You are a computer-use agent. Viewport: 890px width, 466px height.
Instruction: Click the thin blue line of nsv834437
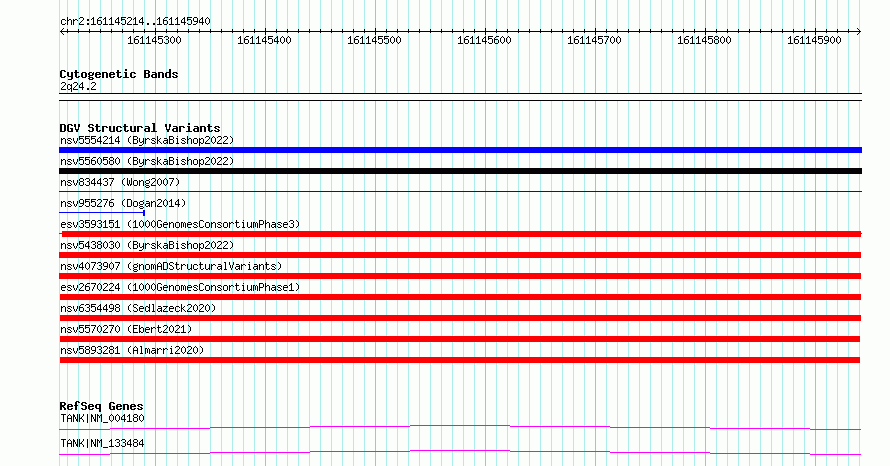click(x=460, y=192)
